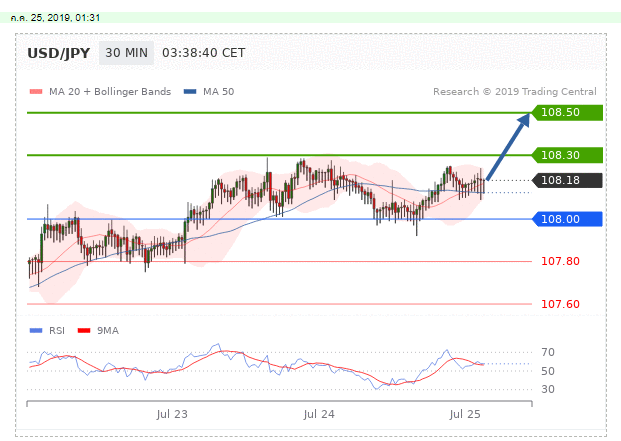Click the blue RSI legend swatch

pos(36,331)
